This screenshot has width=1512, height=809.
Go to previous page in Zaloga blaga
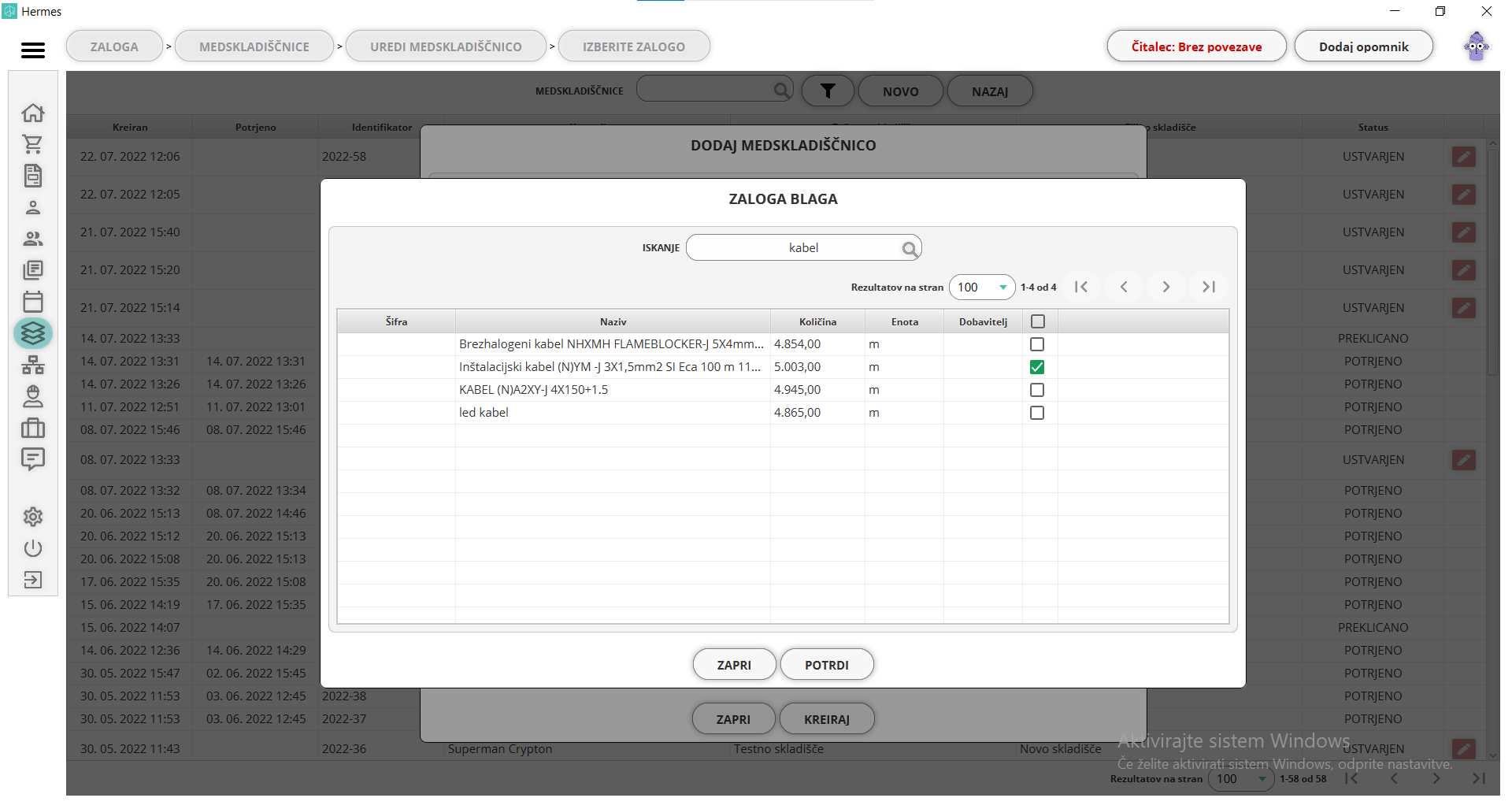(x=1124, y=287)
